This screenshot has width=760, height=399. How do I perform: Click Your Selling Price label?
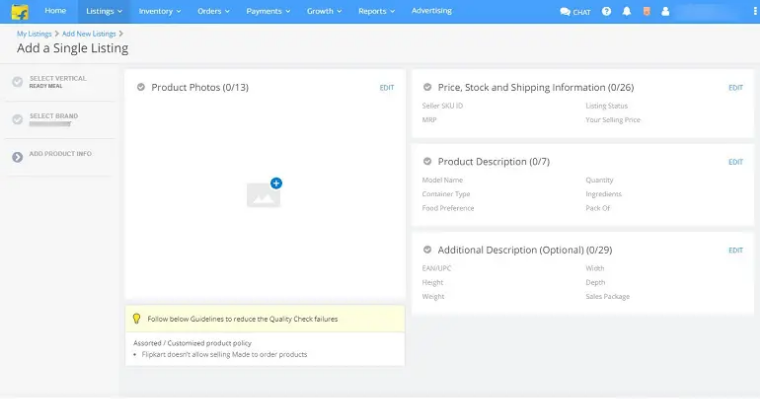tap(613, 120)
